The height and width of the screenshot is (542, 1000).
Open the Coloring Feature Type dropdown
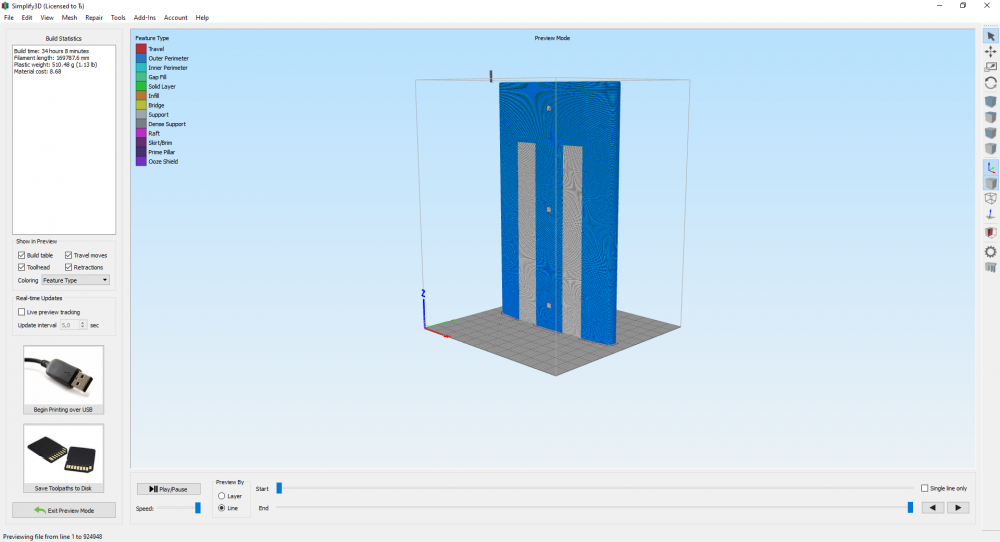[75, 280]
